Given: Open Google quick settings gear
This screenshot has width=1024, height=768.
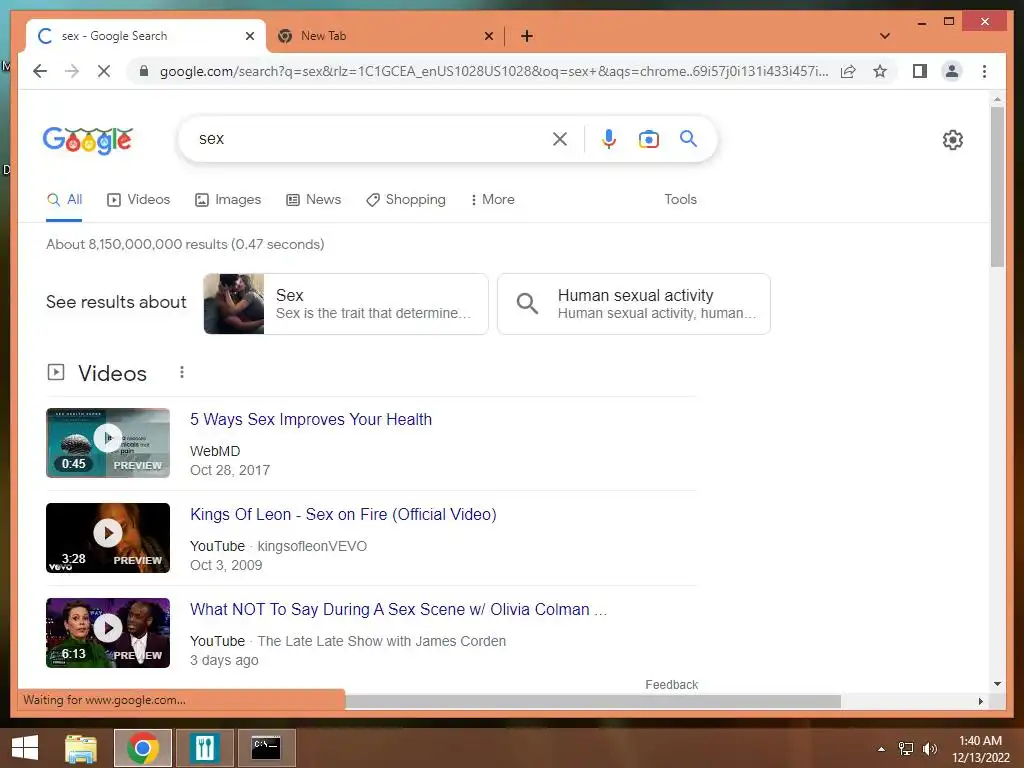Looking at the screenshot, I should pos(952,139).
